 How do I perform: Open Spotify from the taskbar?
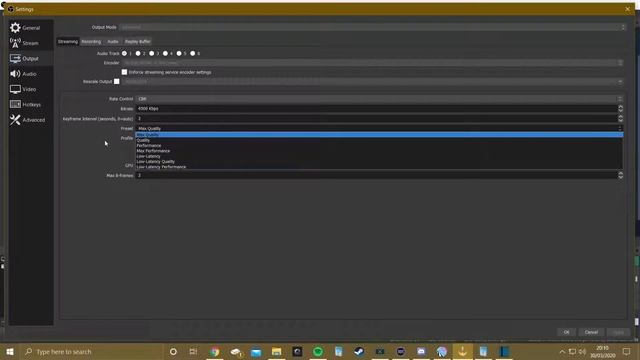click(318, 351)
